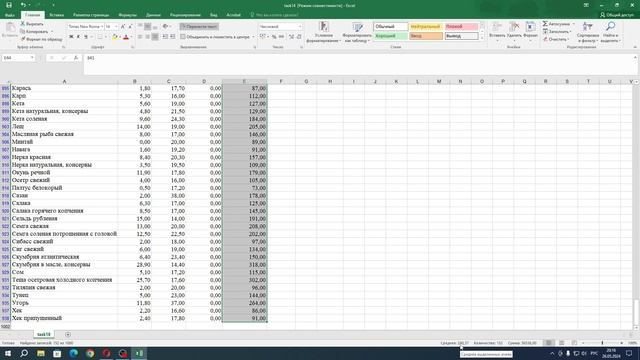Align text to bottom
Viewport: 640px width, 360px height.
click(155, 27)
